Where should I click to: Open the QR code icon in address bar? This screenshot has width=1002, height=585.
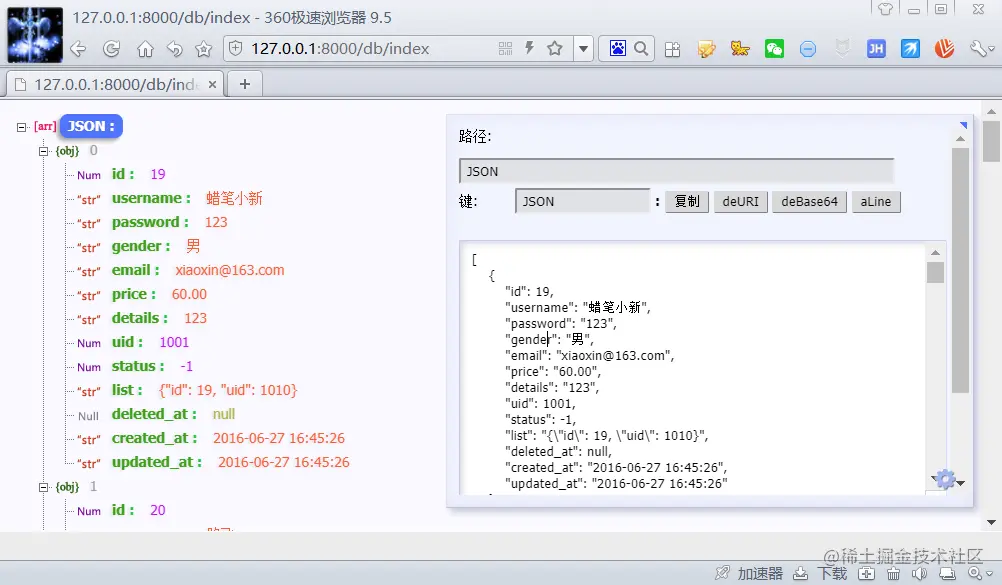tap(505, 49)
